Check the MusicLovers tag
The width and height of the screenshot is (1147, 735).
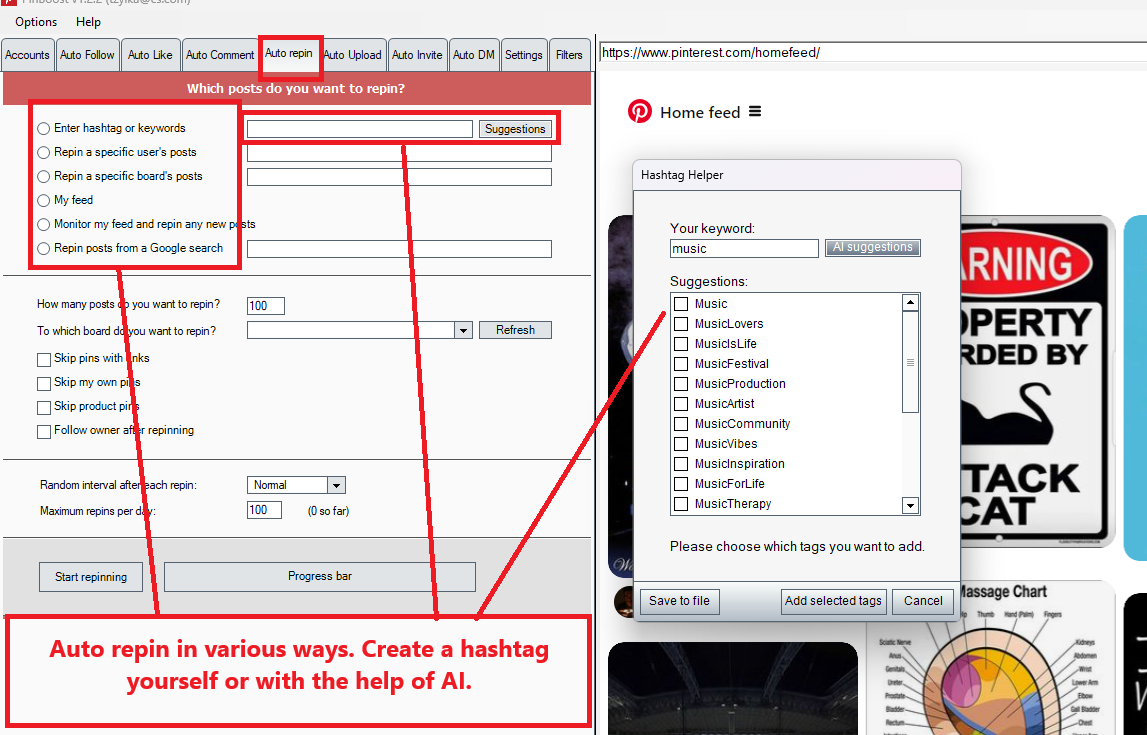click(681, 324)
